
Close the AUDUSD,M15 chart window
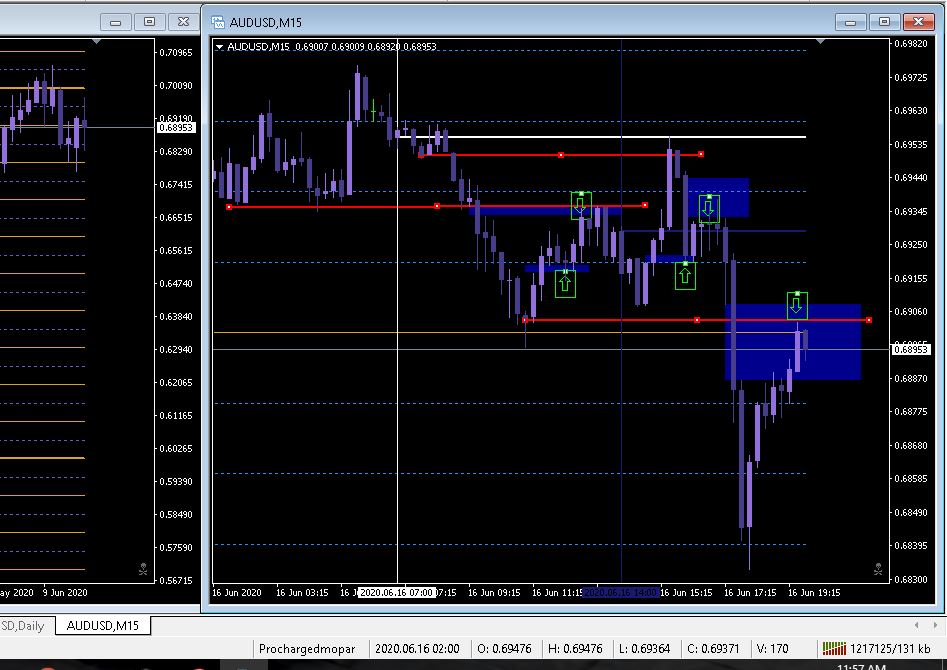[x=919, y=22]
